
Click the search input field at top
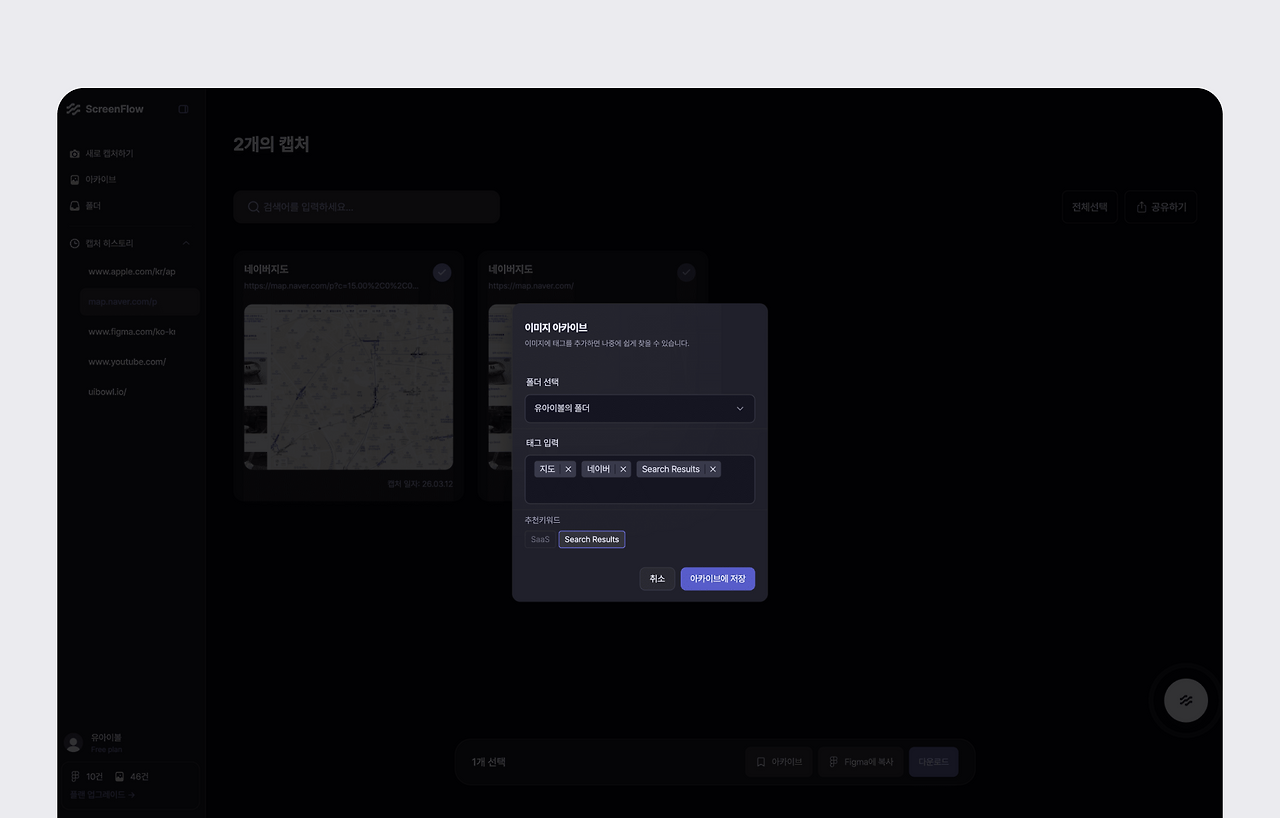pos(366,206)
